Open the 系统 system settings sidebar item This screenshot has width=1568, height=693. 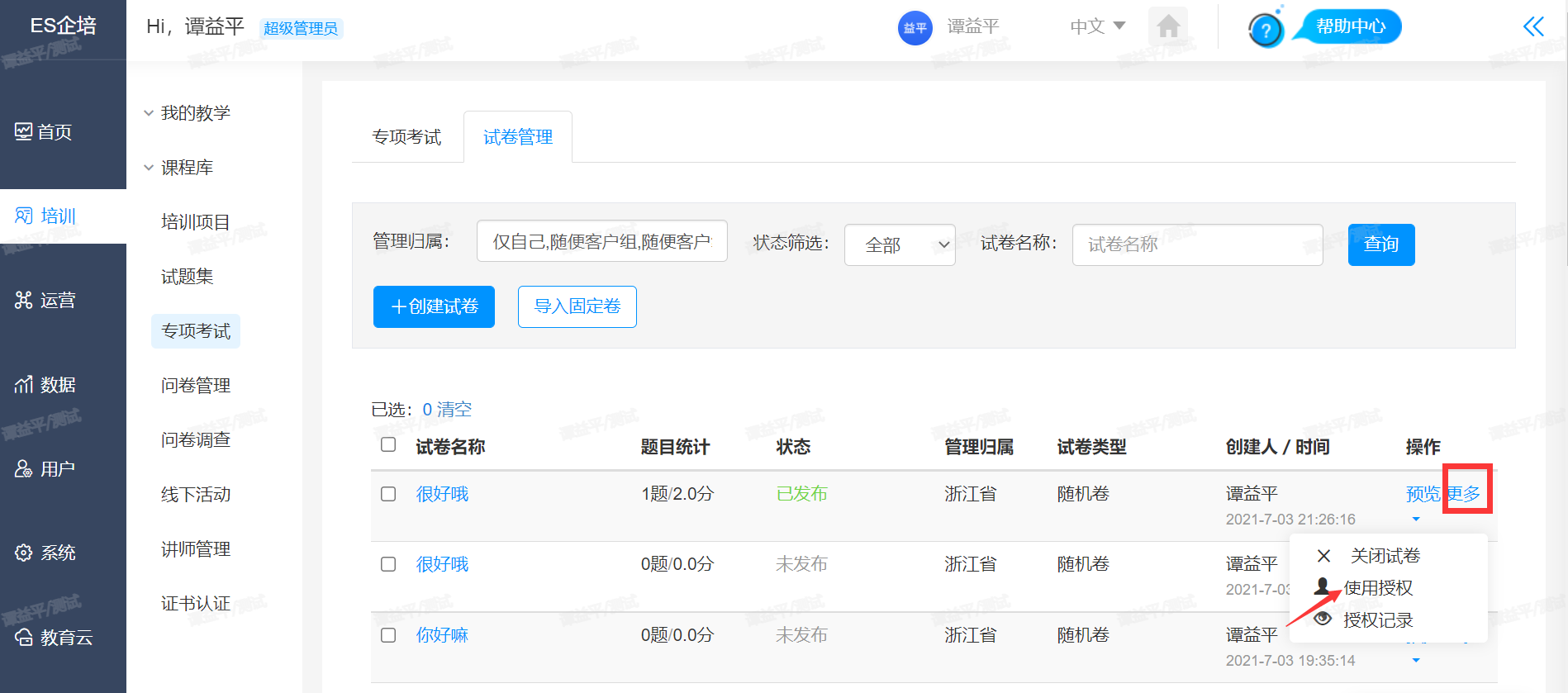[x=45, y=553]
